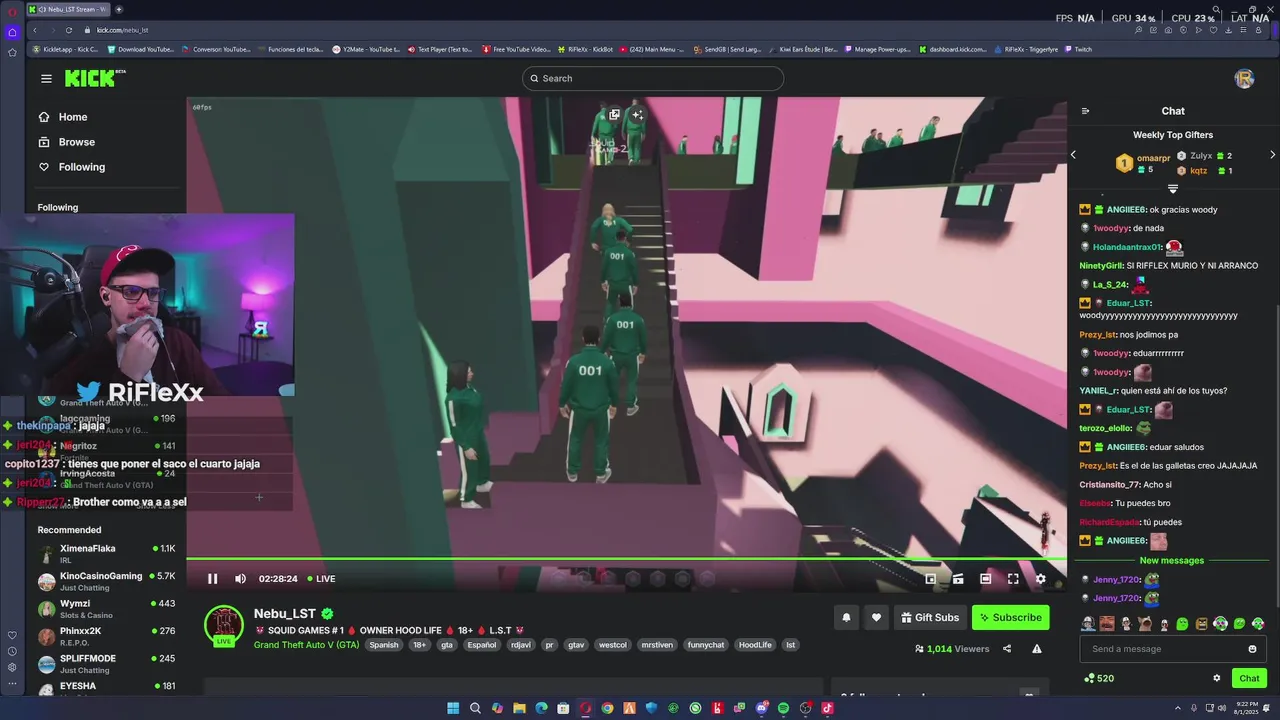Open chat settings gear
1280x720 pixels.
click(x=1217, y=678)
